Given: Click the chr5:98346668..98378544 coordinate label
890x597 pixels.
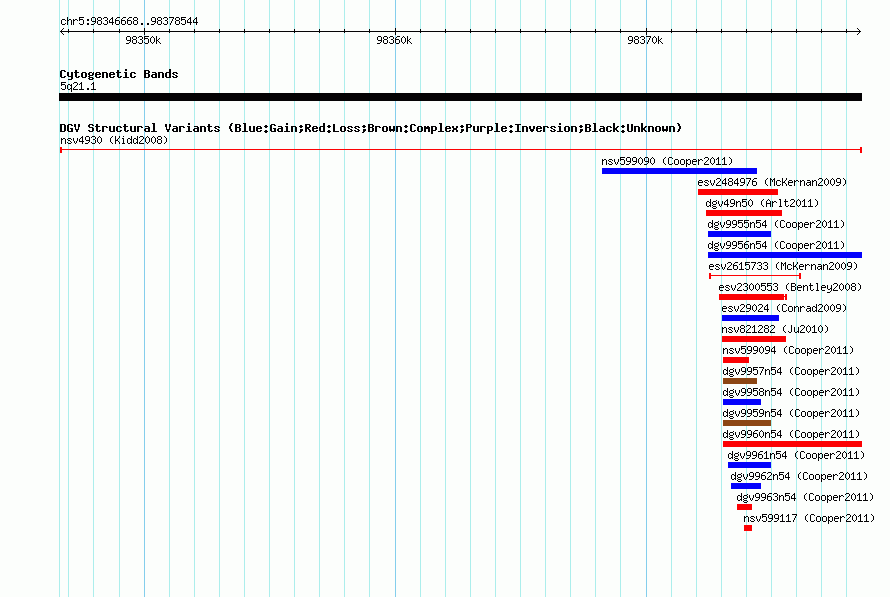Looking at the screenshot, I should click(x=129, y=21).
